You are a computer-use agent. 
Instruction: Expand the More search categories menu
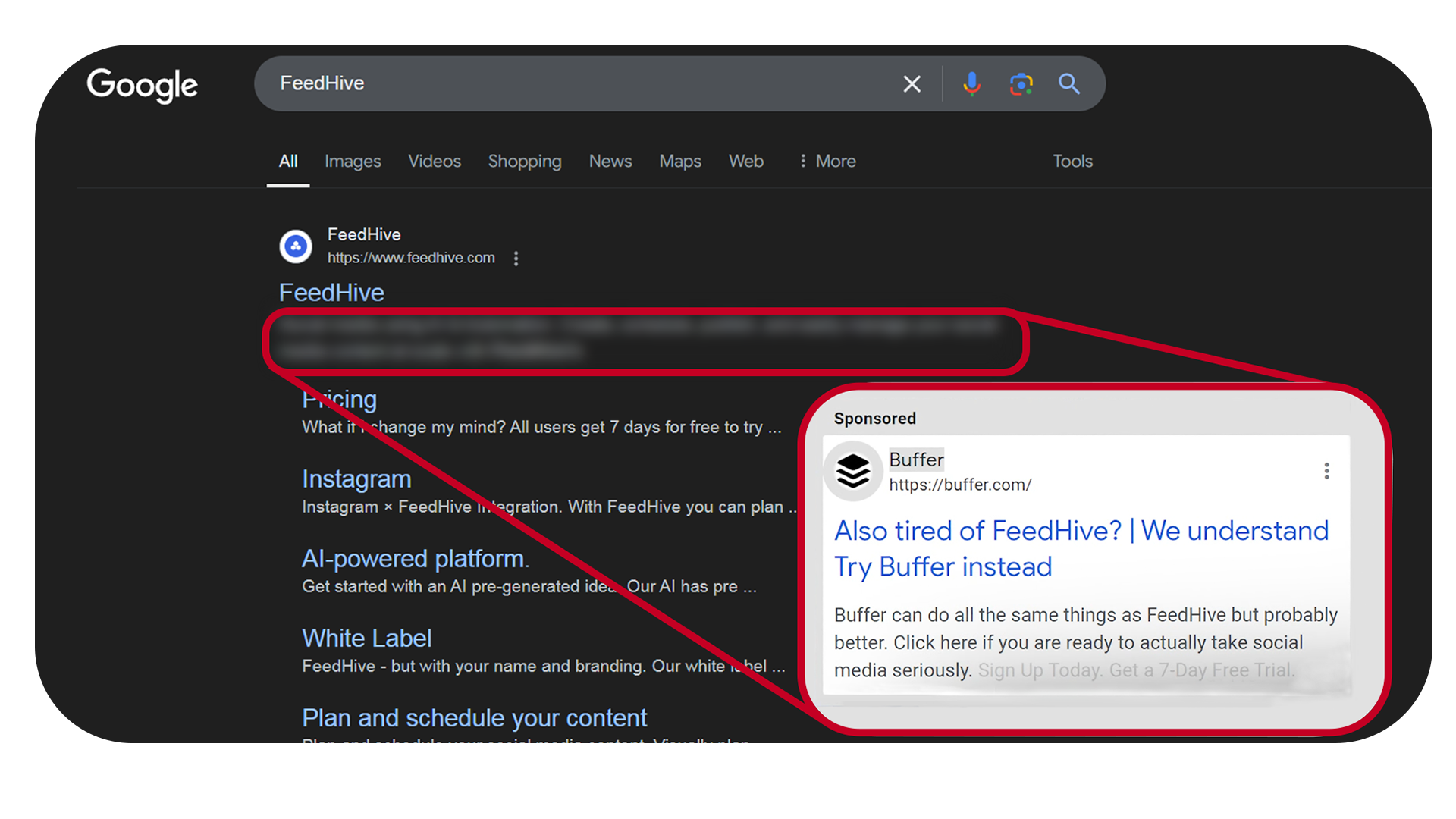(x=827, y=162)
